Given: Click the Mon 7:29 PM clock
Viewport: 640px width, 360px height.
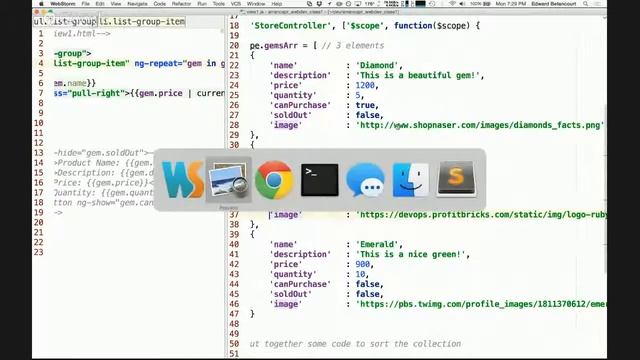Looking at the screenshot, I should [510, 4].
